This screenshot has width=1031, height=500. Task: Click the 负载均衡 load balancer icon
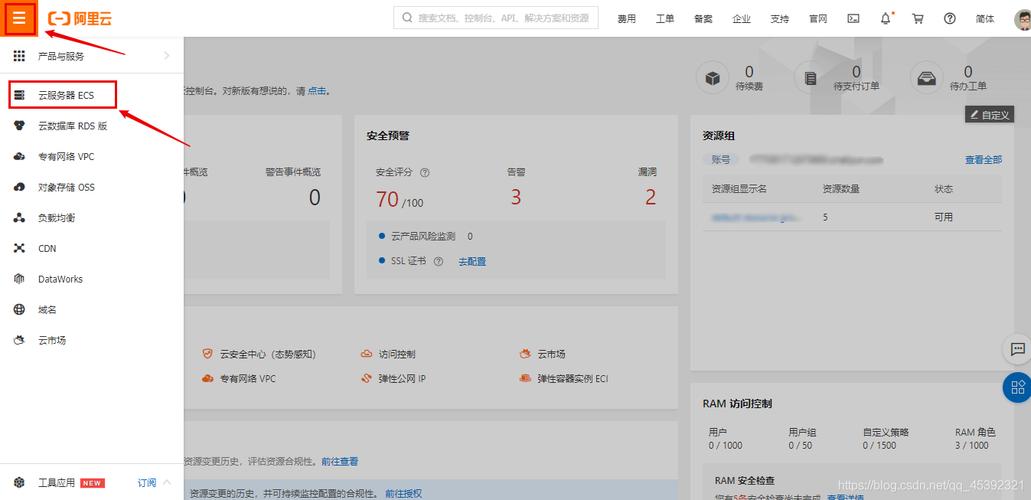(x=19, y=218)
